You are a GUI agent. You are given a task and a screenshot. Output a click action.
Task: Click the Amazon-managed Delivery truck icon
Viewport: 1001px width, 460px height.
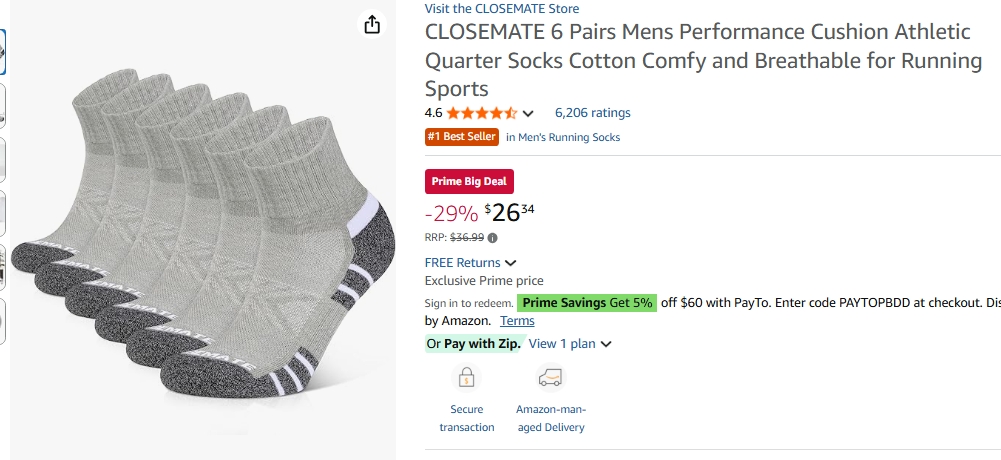coord(550,378)
